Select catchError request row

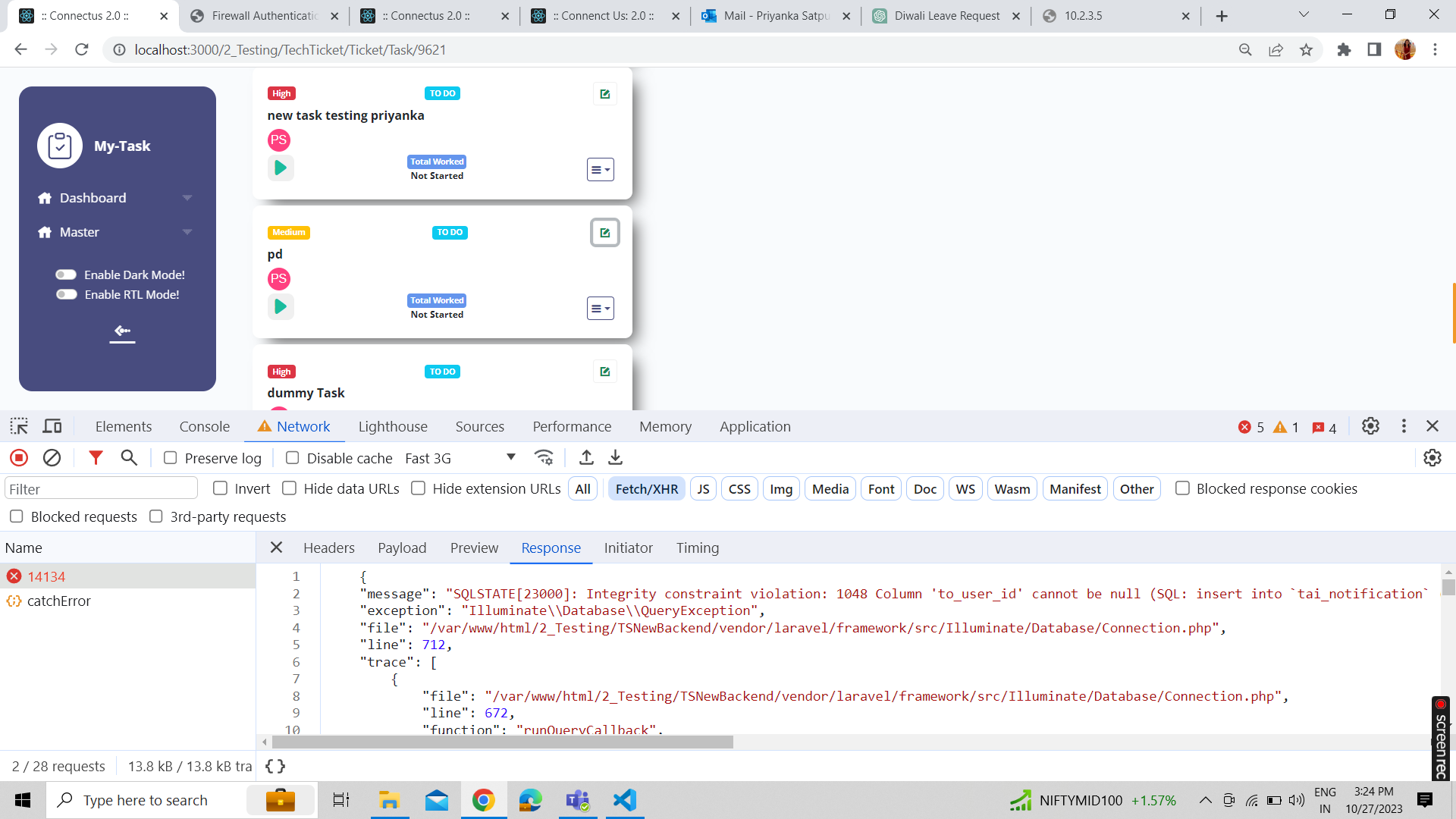click(127, 601)
